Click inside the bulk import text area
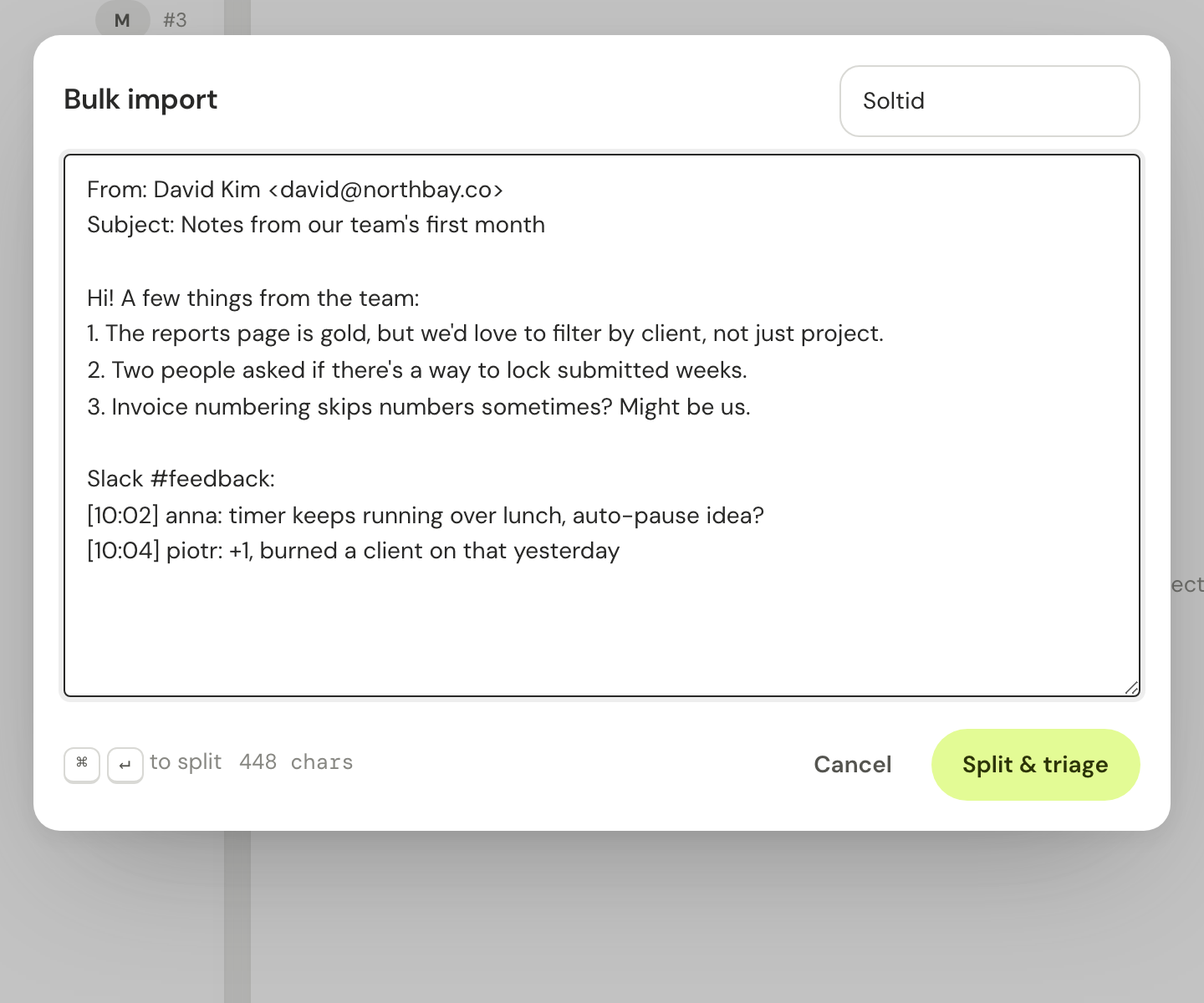Viewport: 1204px width, 1003px height. tap(602, 425)
